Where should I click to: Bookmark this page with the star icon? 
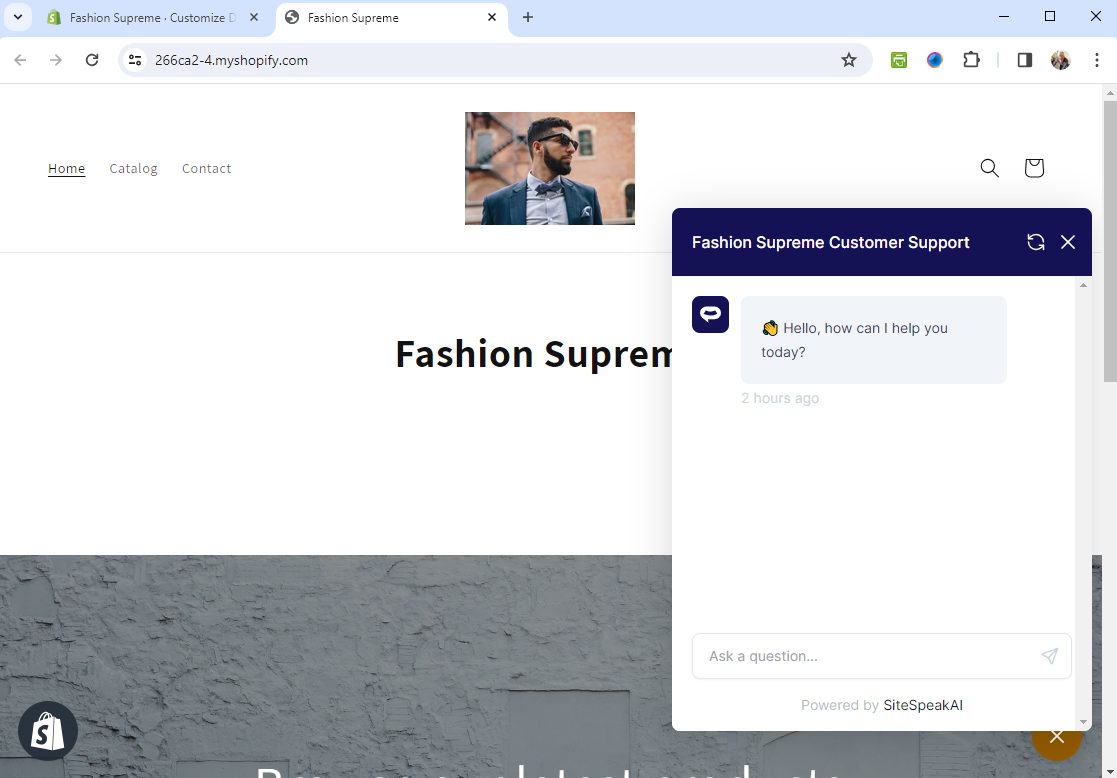click(x=848, y=60)
